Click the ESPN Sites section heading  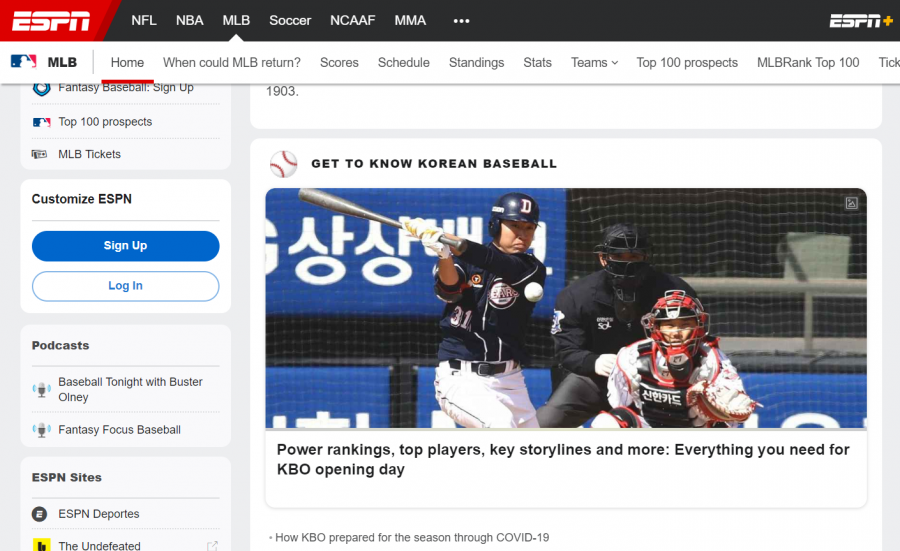click(x=67, y=478)
